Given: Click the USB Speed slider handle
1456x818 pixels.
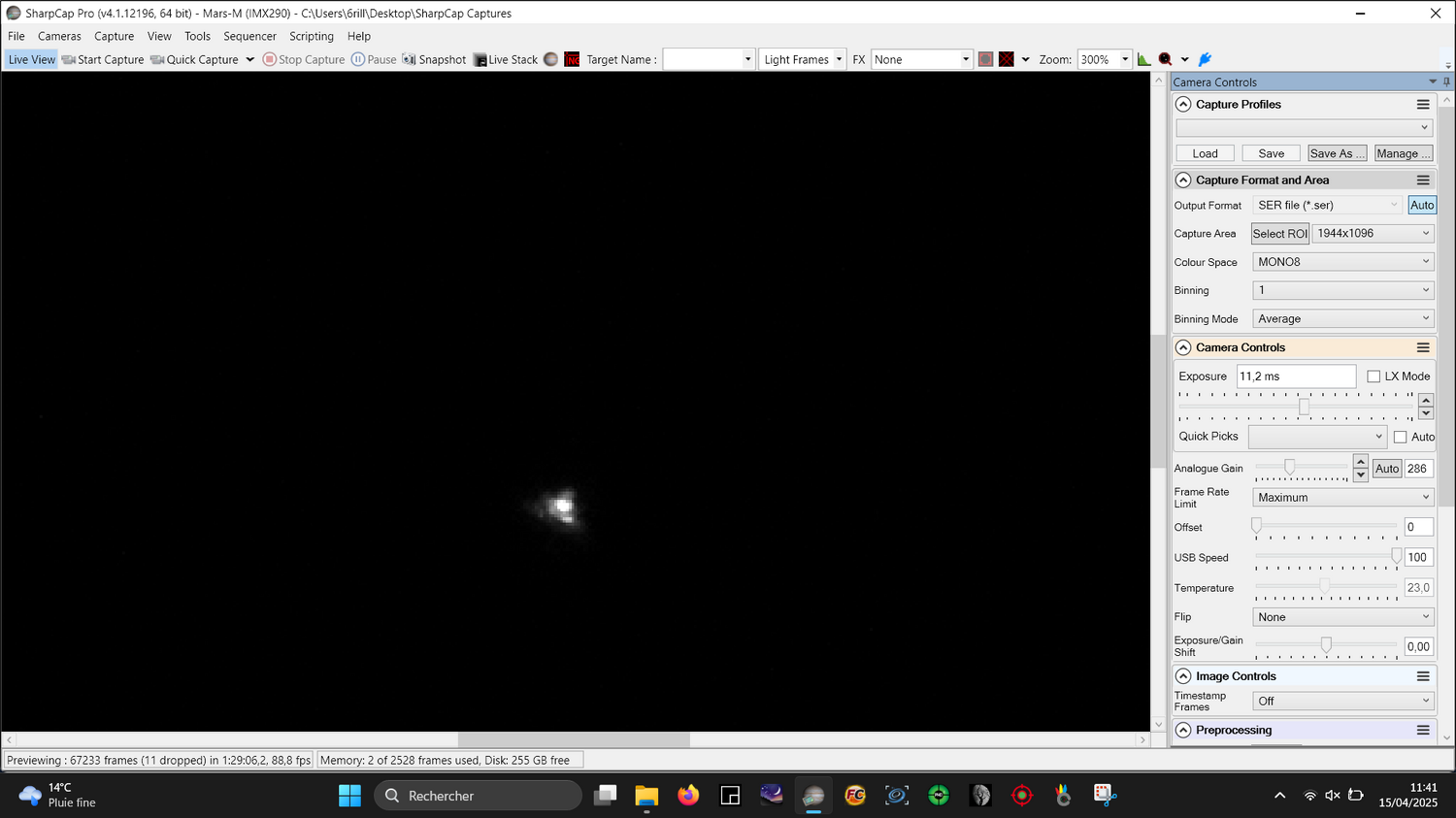Looking at the screenshot, I should 1396,556.
